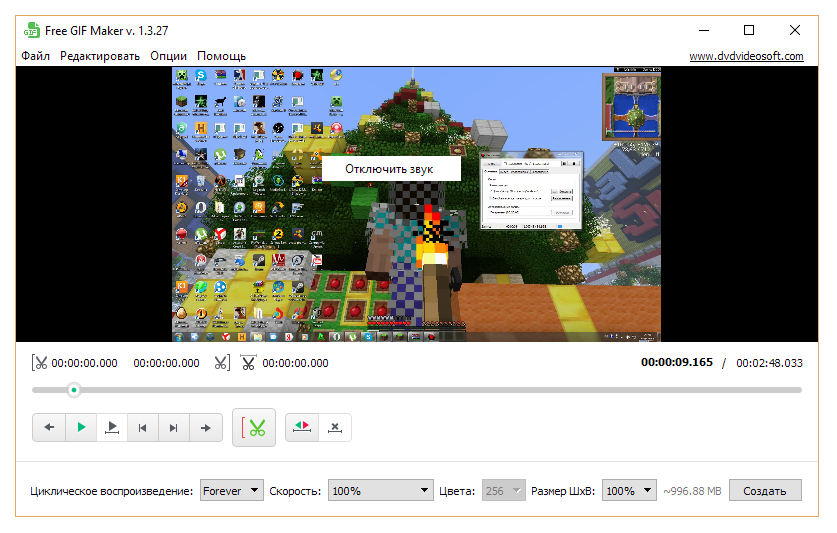Click the total duration 00:02:48.033
837x533 pixels.
769,363
